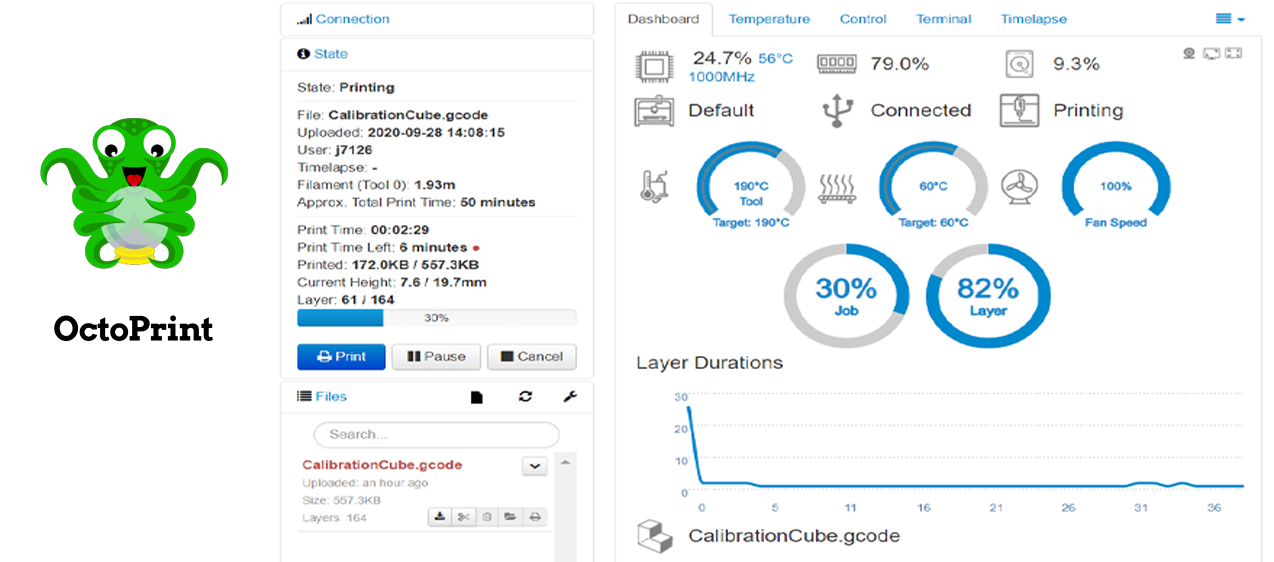Click the create file icon in Files header
Image resolution: width=1274 pixels, height=562 pixels.
(x=477, y=397)
